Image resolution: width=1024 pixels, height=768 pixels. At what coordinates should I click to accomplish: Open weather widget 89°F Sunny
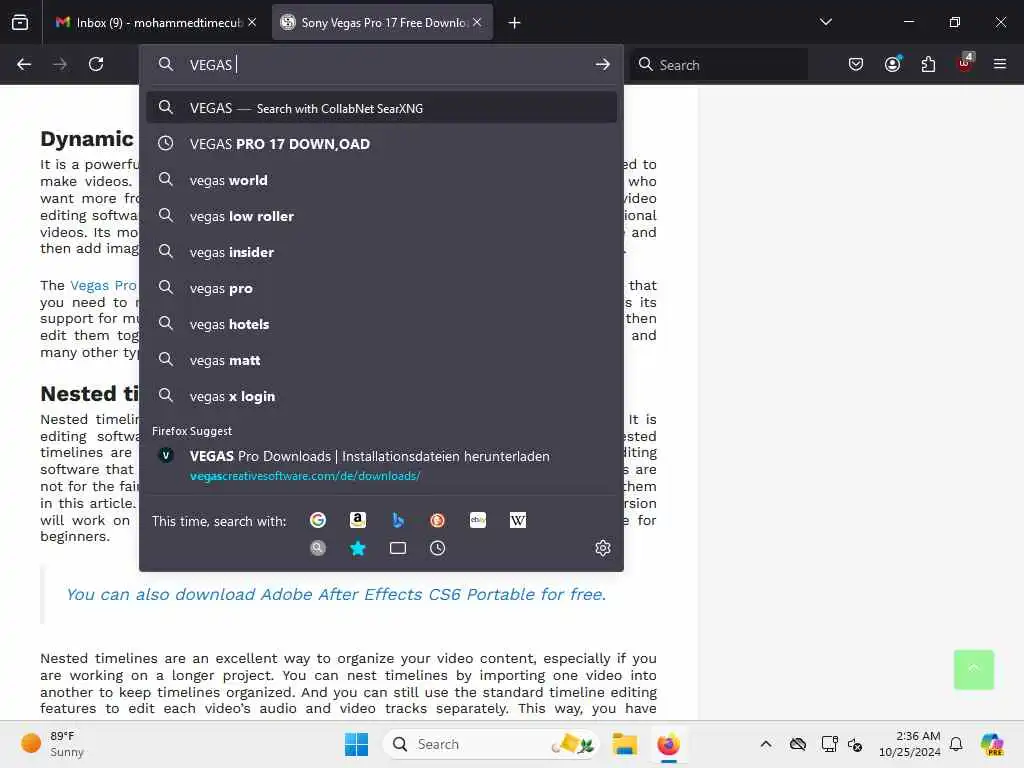52,744
